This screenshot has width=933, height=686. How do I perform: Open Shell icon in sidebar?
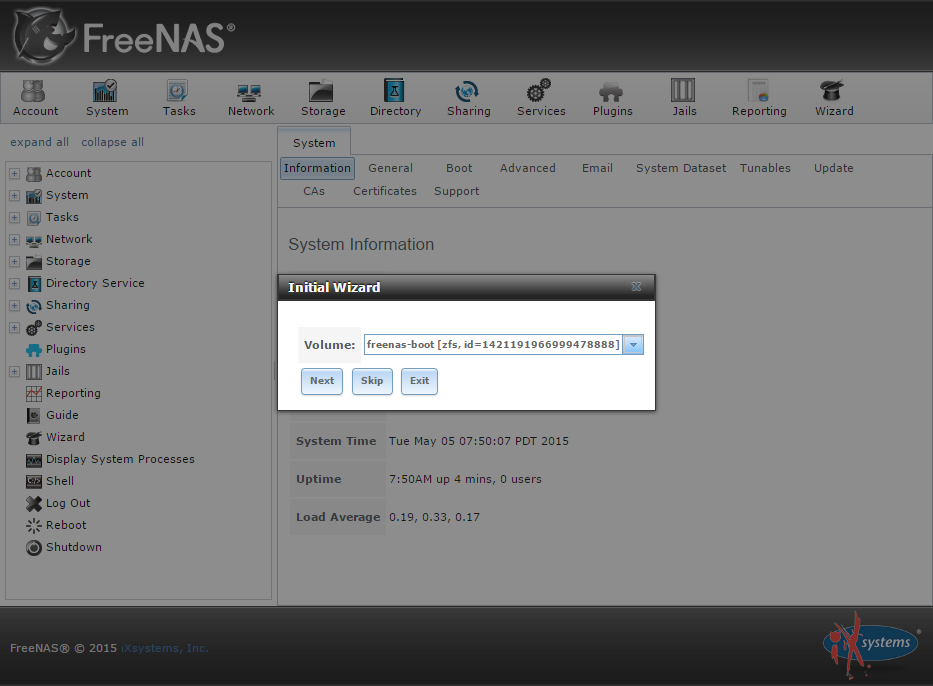click(34, 481)
